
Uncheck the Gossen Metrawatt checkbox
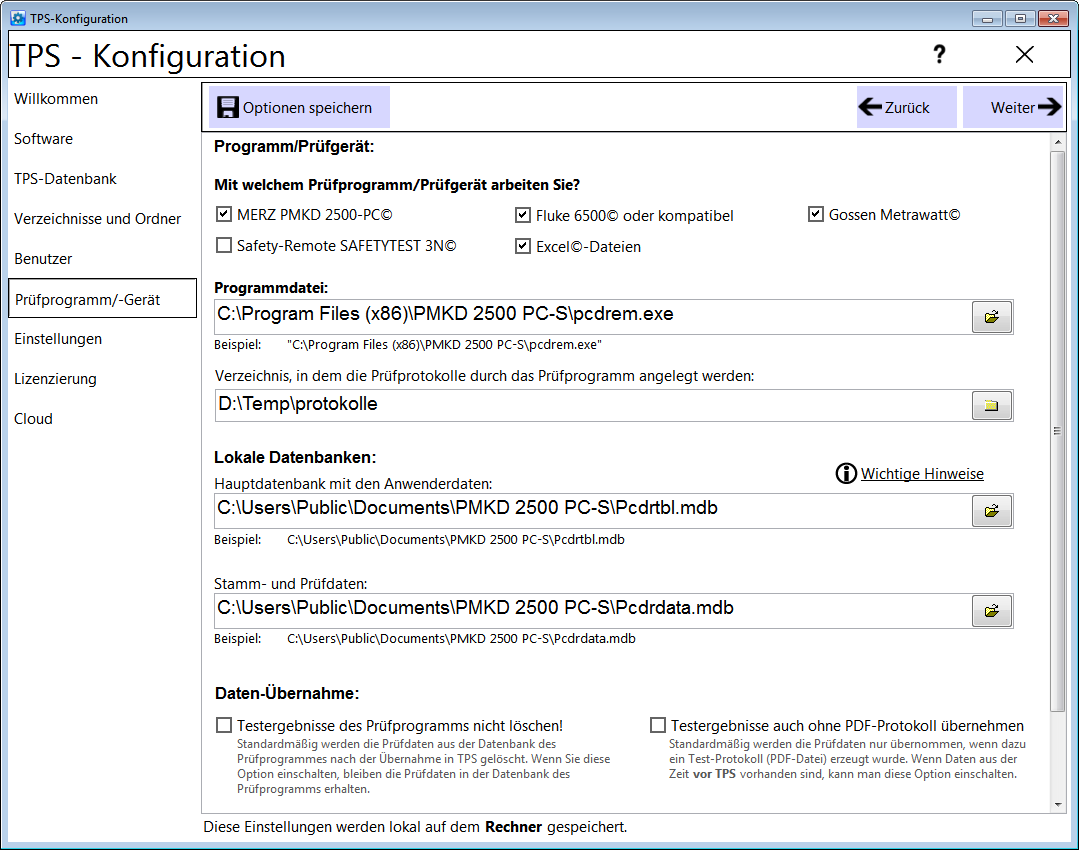815,214
